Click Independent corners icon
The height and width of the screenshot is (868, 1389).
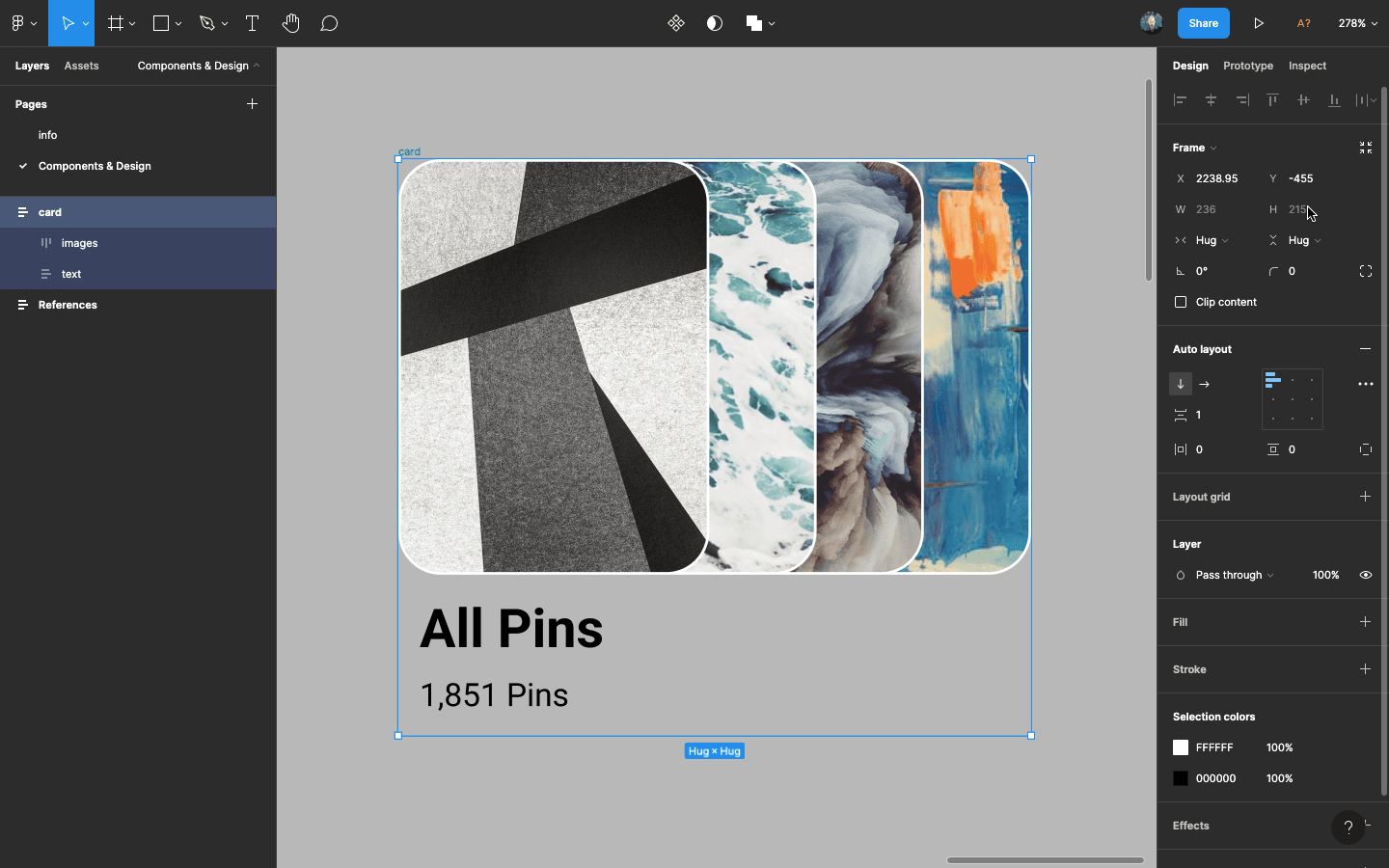[1366, 271]
